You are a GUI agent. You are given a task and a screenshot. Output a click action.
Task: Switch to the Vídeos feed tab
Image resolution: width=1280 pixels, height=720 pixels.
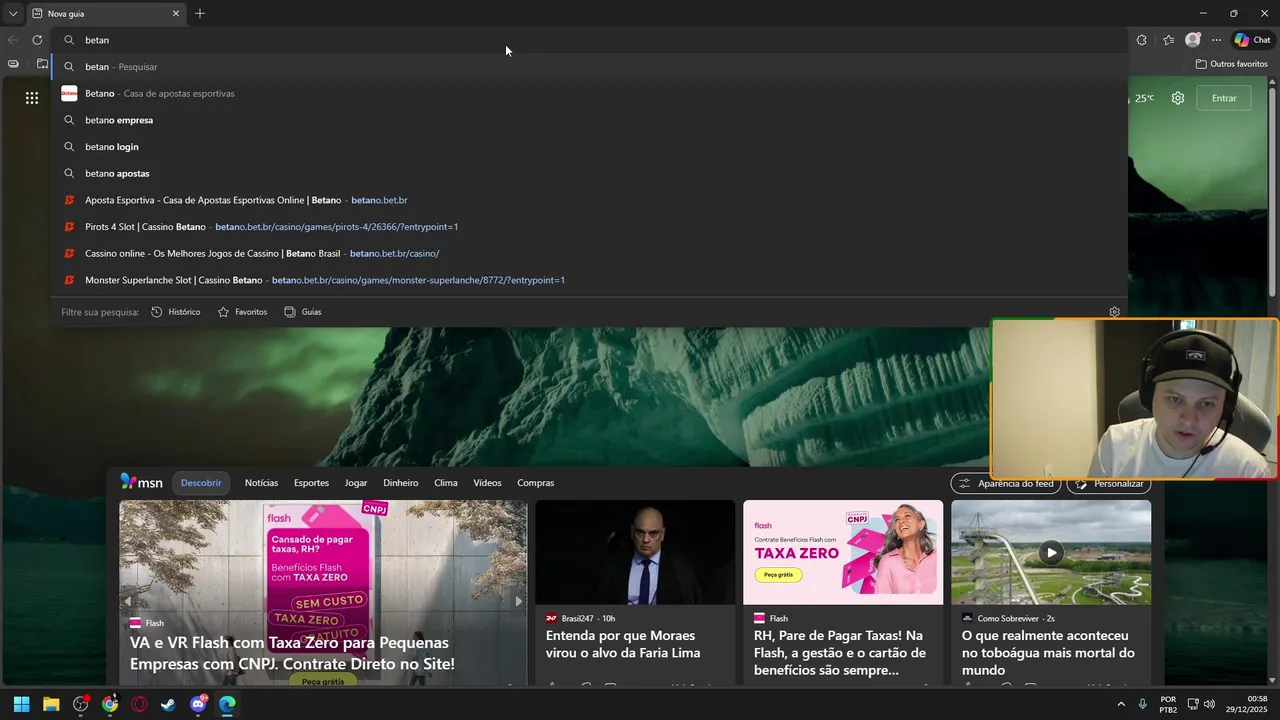pyautogui.click(x=487, y=483)
